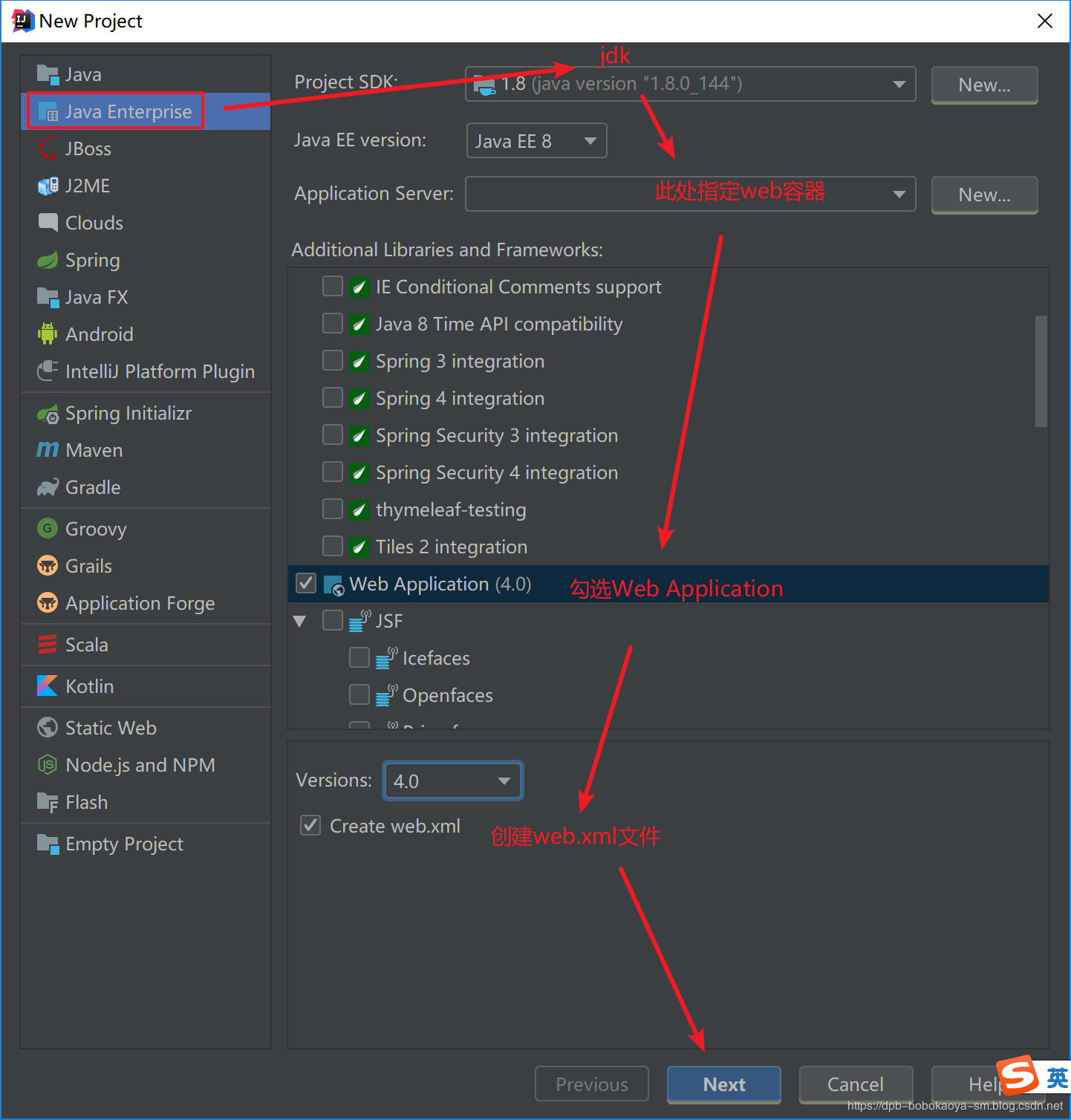Enable Spring 4 integration checkbox
This screenshot has height=1120, width=1071.
coord(333,397)
